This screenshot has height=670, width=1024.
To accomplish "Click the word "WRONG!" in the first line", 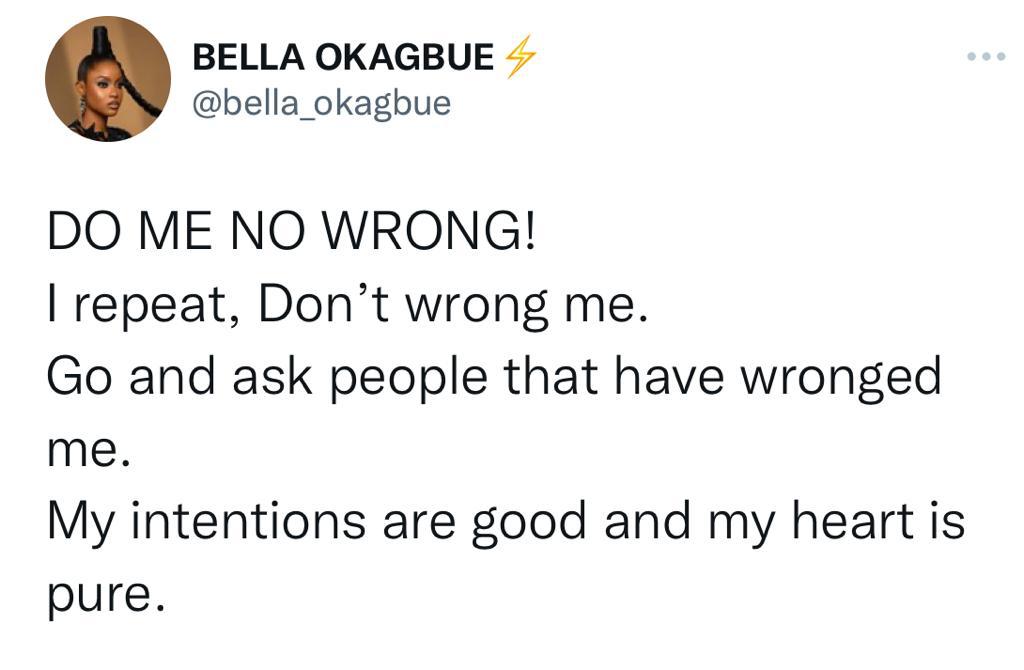I will click(430, 232).
